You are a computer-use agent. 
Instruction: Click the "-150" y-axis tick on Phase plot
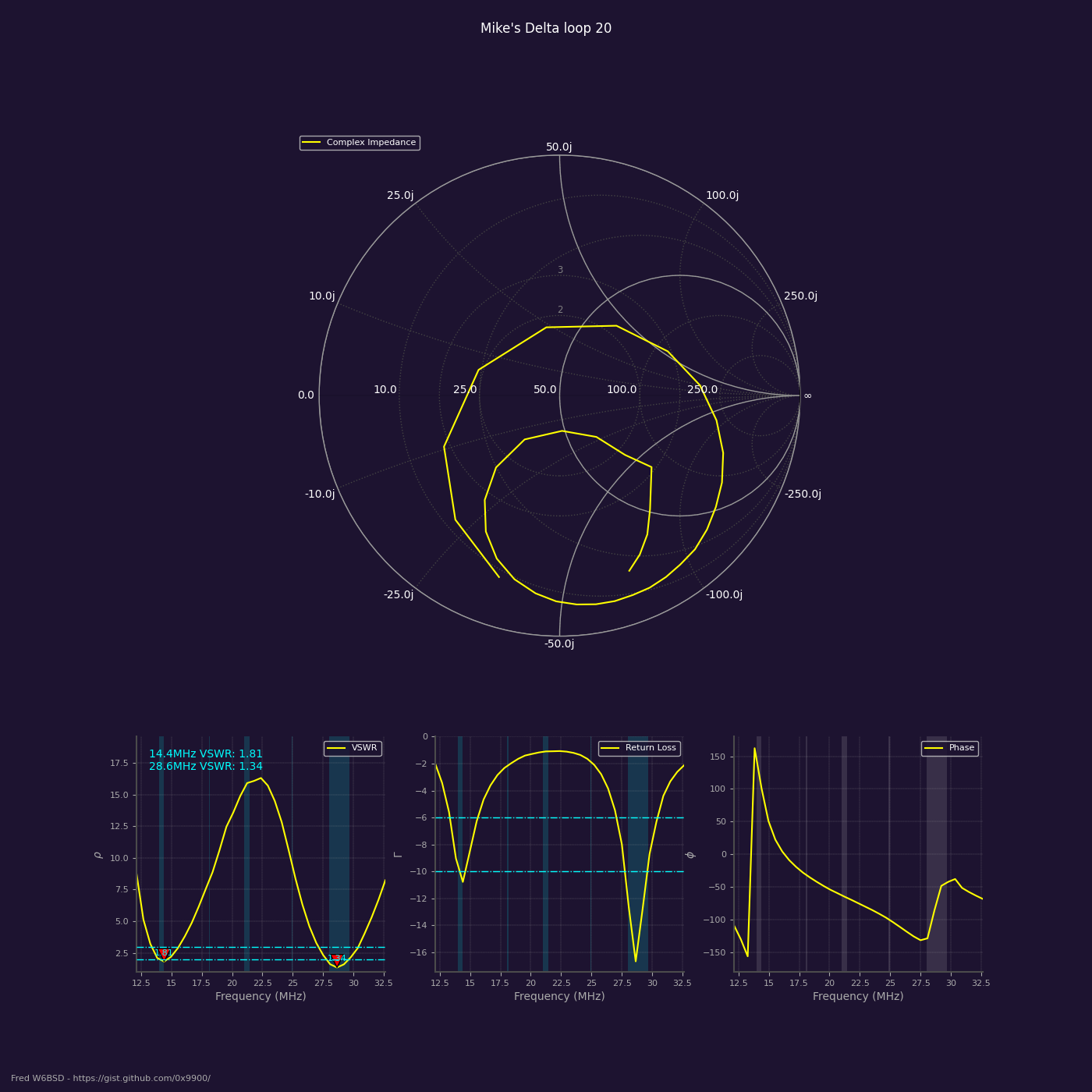pyautogui.click(x=716, y=953)
